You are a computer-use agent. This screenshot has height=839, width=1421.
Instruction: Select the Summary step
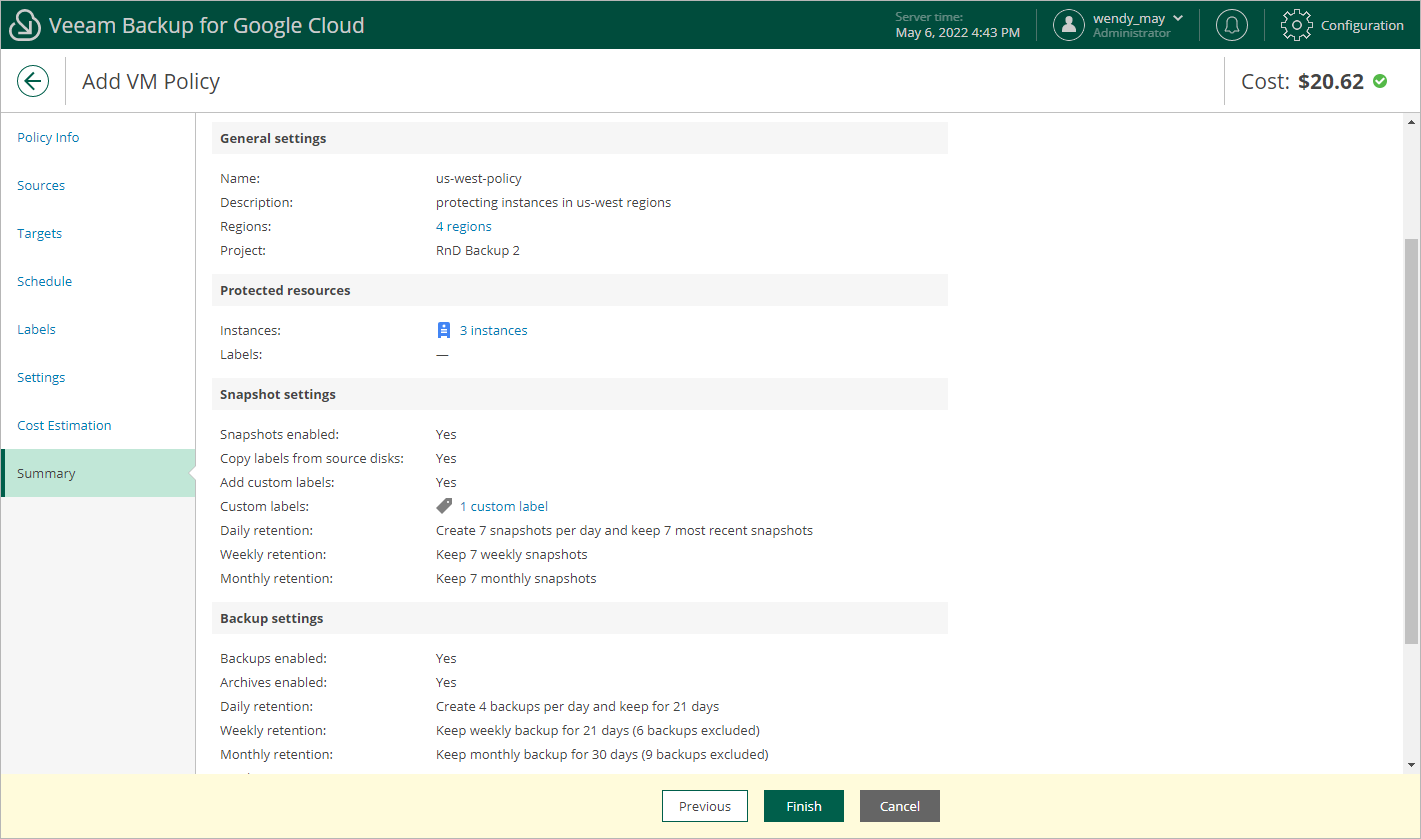pyautogui.click(x=98, y=473)
